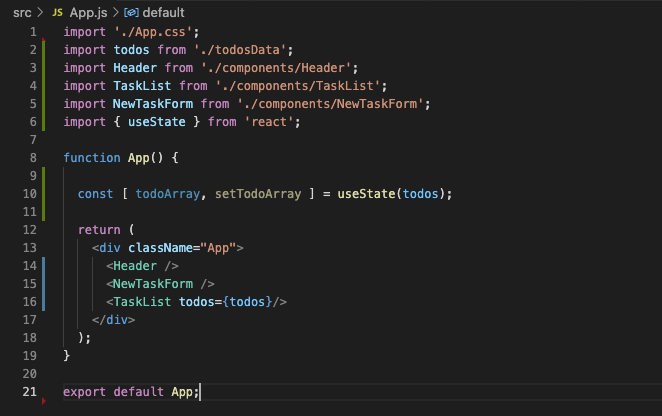Image resolution: width=662 pixels, height=416 pixels.
Task: Click the Header identifier on line 3
Action: point(135,68)
